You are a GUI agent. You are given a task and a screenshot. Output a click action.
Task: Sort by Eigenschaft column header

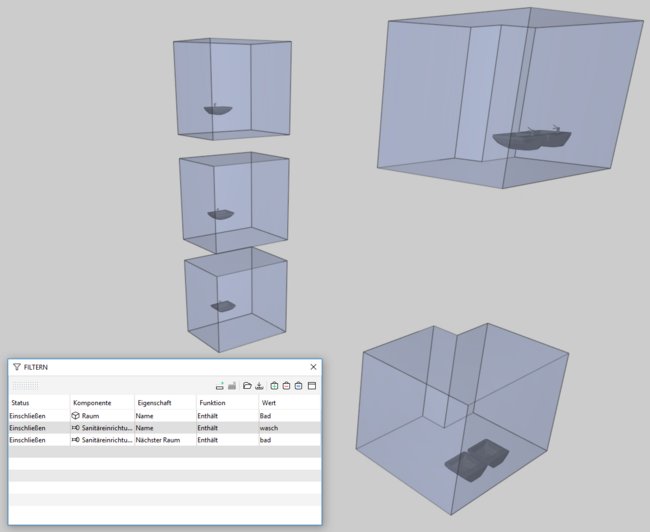point(165,403)
